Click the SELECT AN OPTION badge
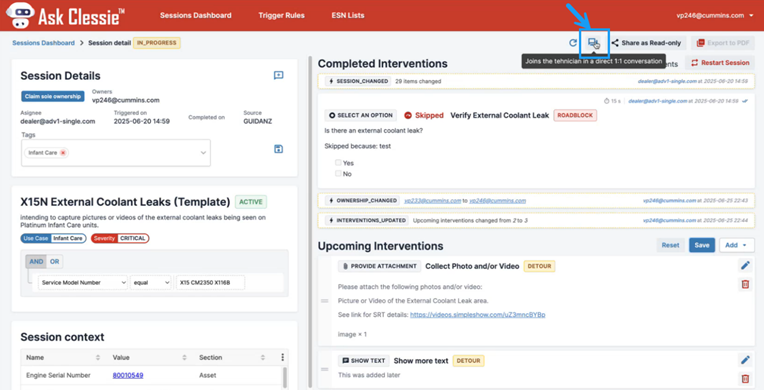Viewport: 764px width, 390px height. pyautogui.click(x=361, y=116)
